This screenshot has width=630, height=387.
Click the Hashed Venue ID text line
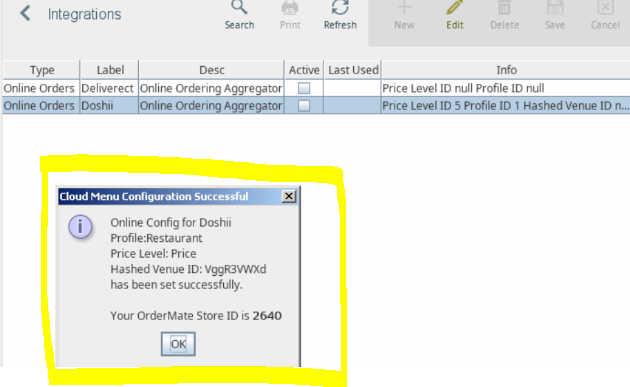(188, 269)
